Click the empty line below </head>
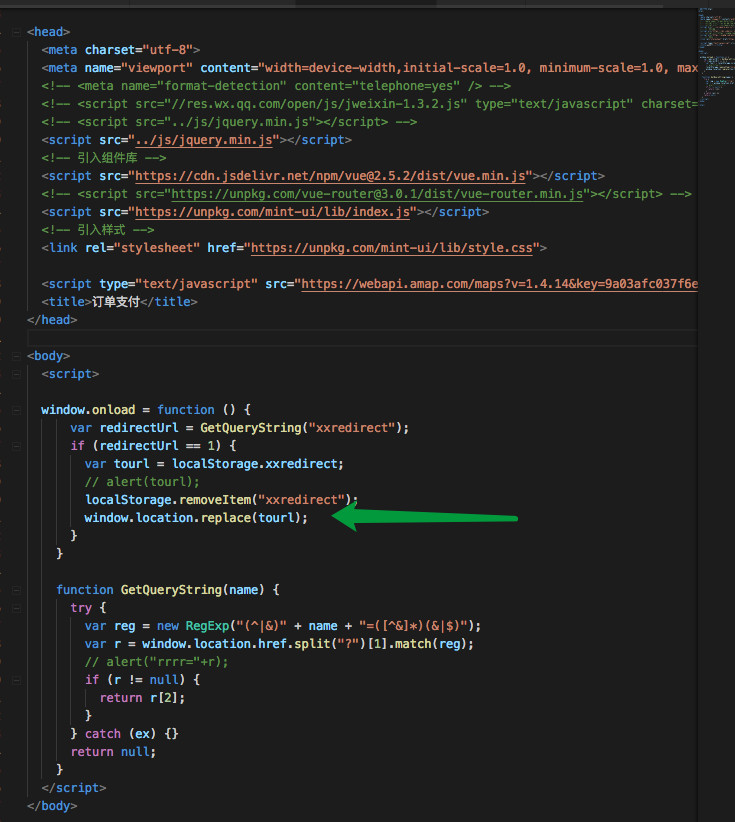This screenshot has width=735, height=822. [x=362, y=338]
